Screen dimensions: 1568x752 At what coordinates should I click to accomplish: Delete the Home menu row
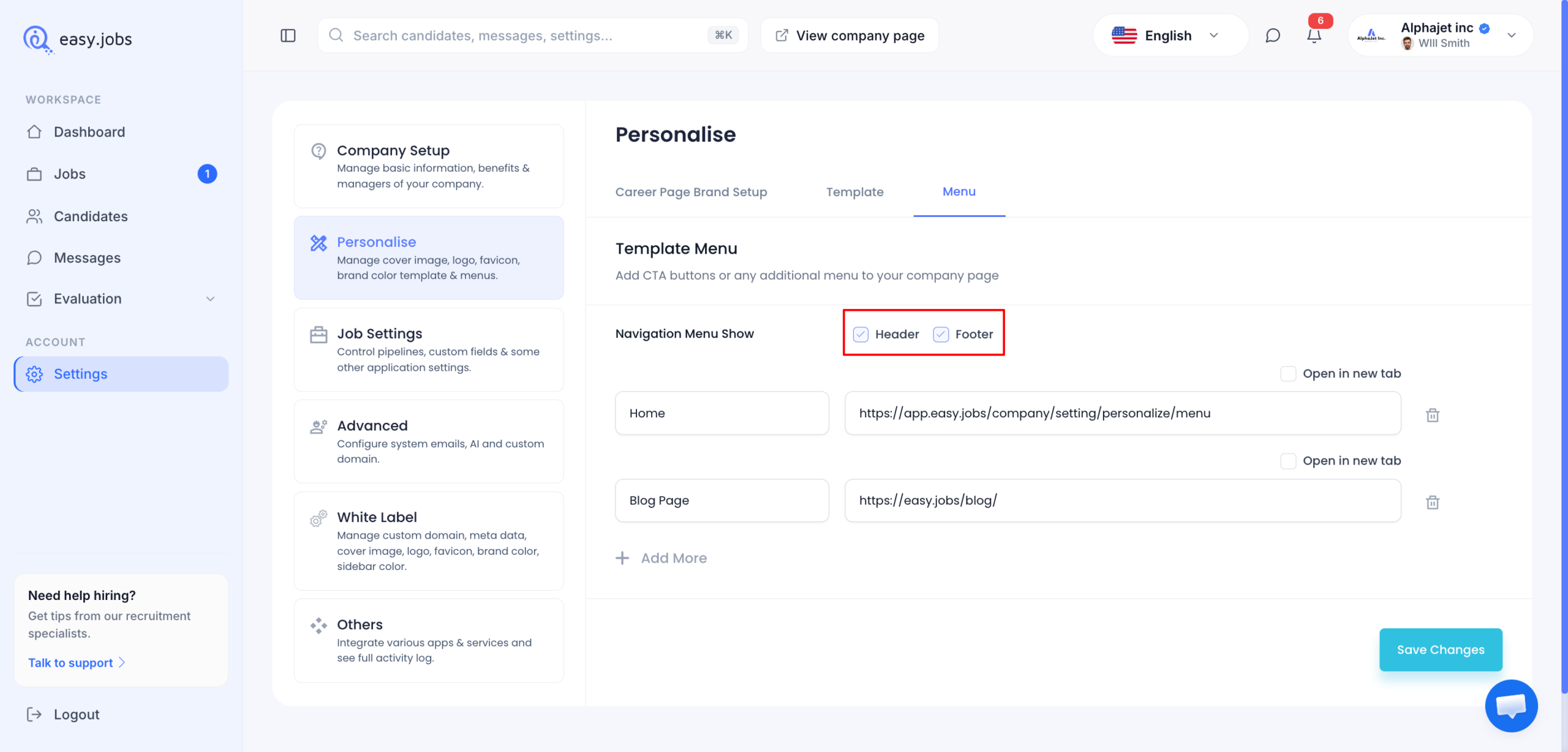click(x=1433, y=415)
